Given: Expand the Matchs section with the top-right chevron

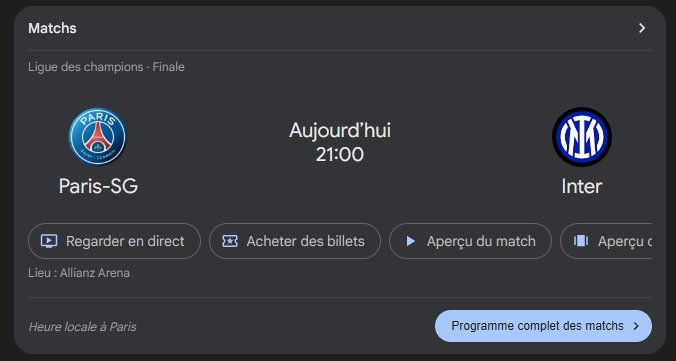Looking at the screenshot, I should (x=642, y=28).
